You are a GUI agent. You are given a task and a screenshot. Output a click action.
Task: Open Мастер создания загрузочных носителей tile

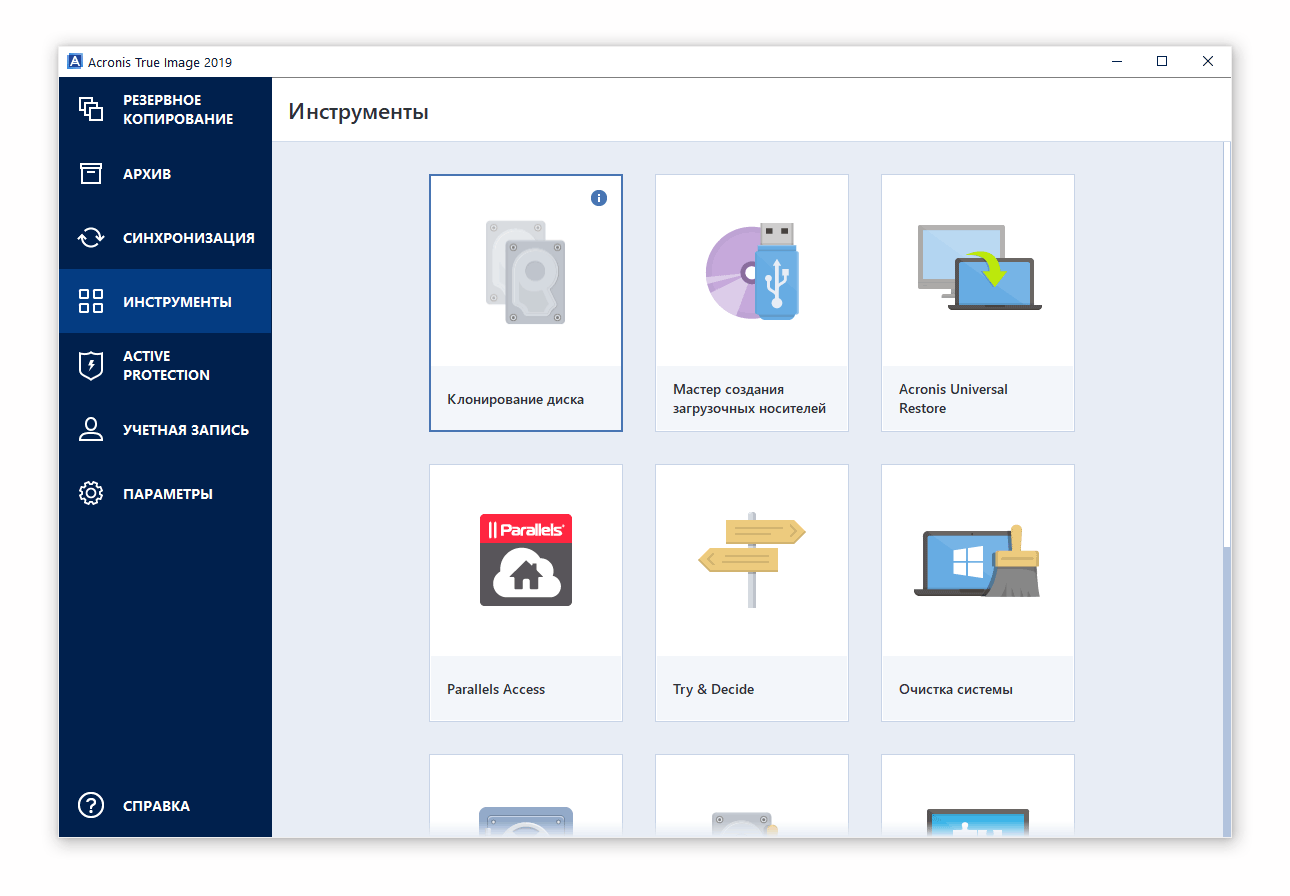coord(752,303)
